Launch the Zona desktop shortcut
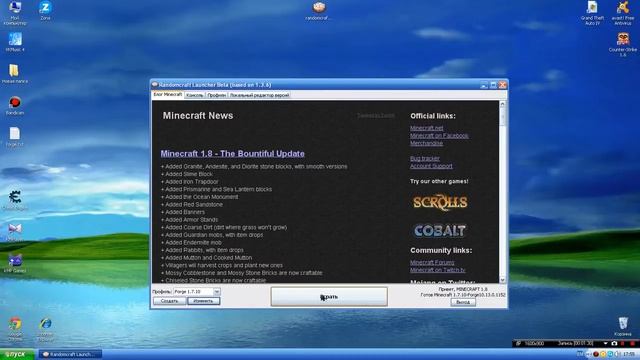This screenshot has width=640, height=360. pos(45,11)
